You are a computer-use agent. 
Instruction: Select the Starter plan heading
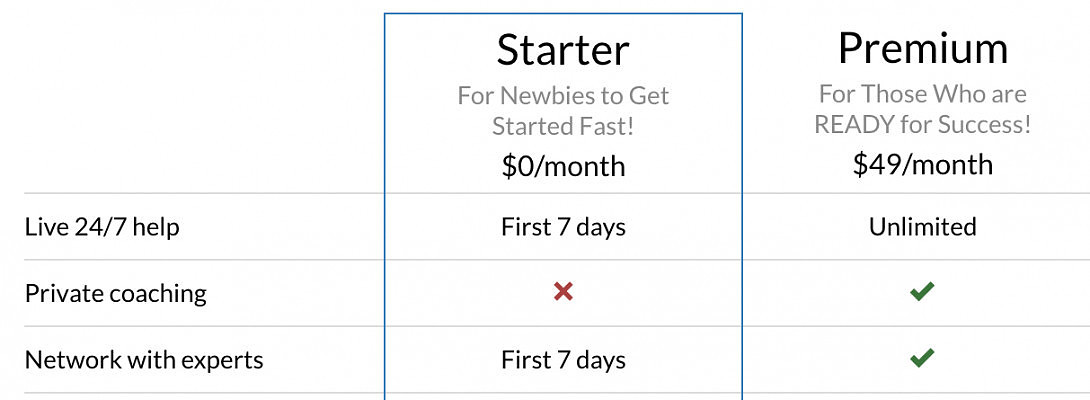pos(563,50)
